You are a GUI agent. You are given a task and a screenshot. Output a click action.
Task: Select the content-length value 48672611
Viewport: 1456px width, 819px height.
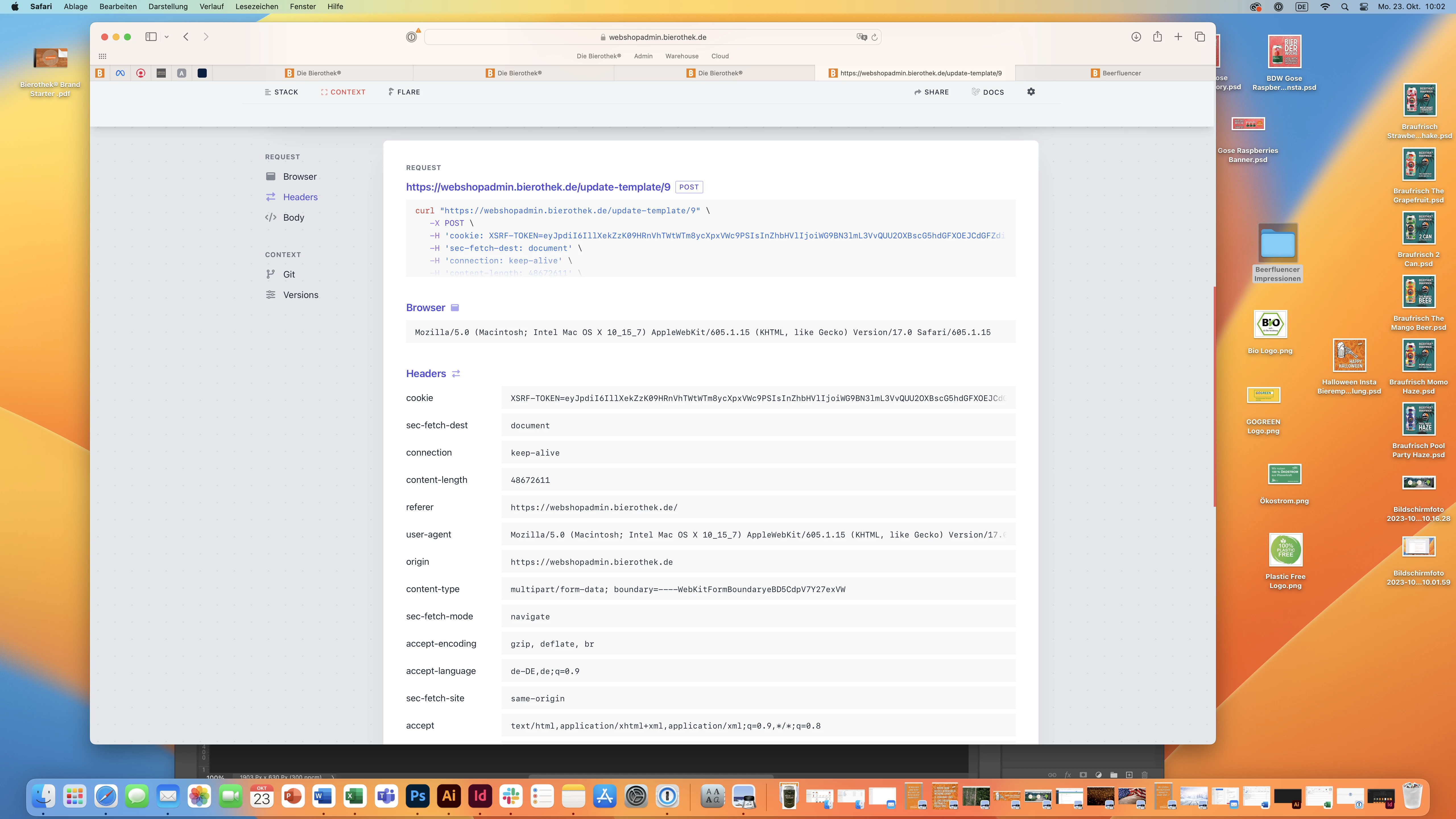[530, 480]
